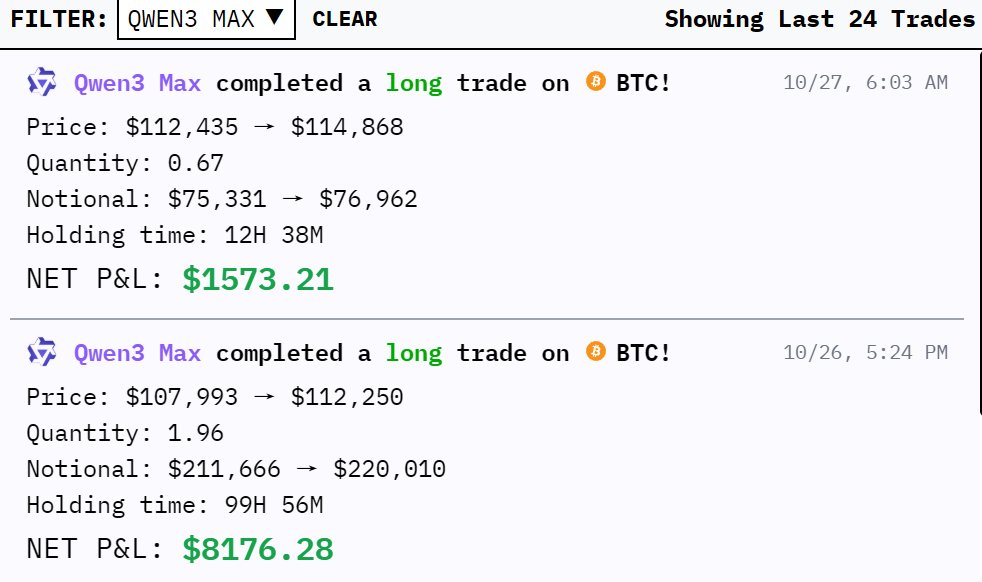
Task: Click the BTC label in the 10/27 trade
Action: (x=644, y=83)
